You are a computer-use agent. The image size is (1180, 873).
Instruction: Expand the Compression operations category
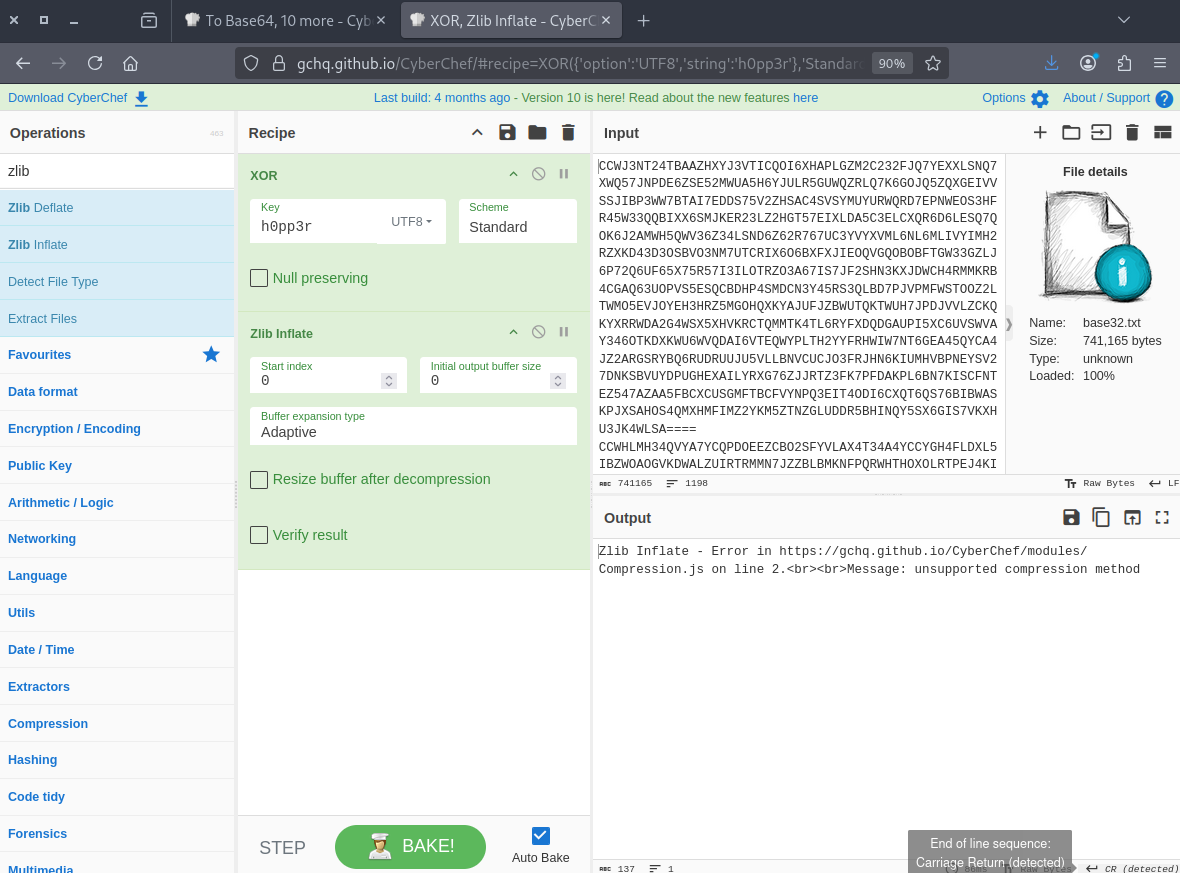point(48,723)
